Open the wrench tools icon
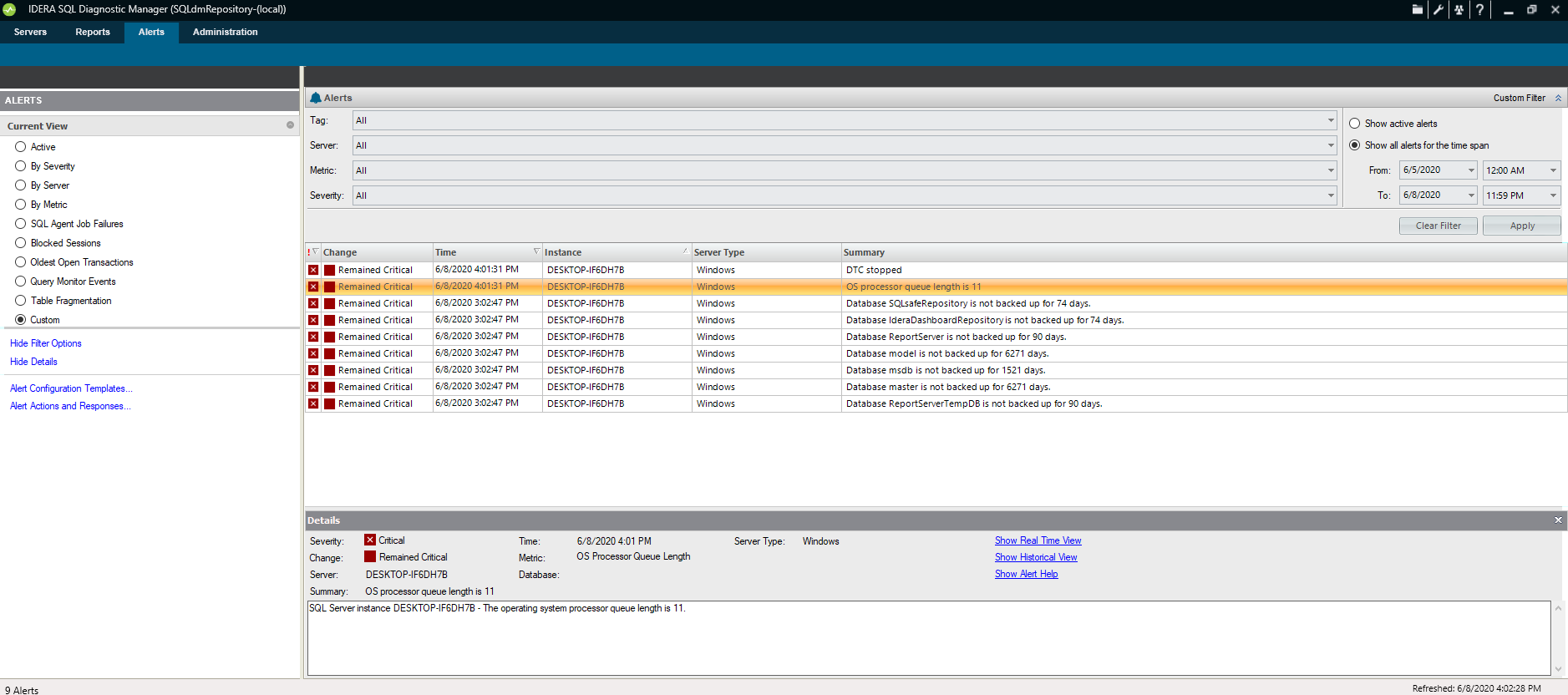This screenshot has height=695, width=1568. (1439, 10)
